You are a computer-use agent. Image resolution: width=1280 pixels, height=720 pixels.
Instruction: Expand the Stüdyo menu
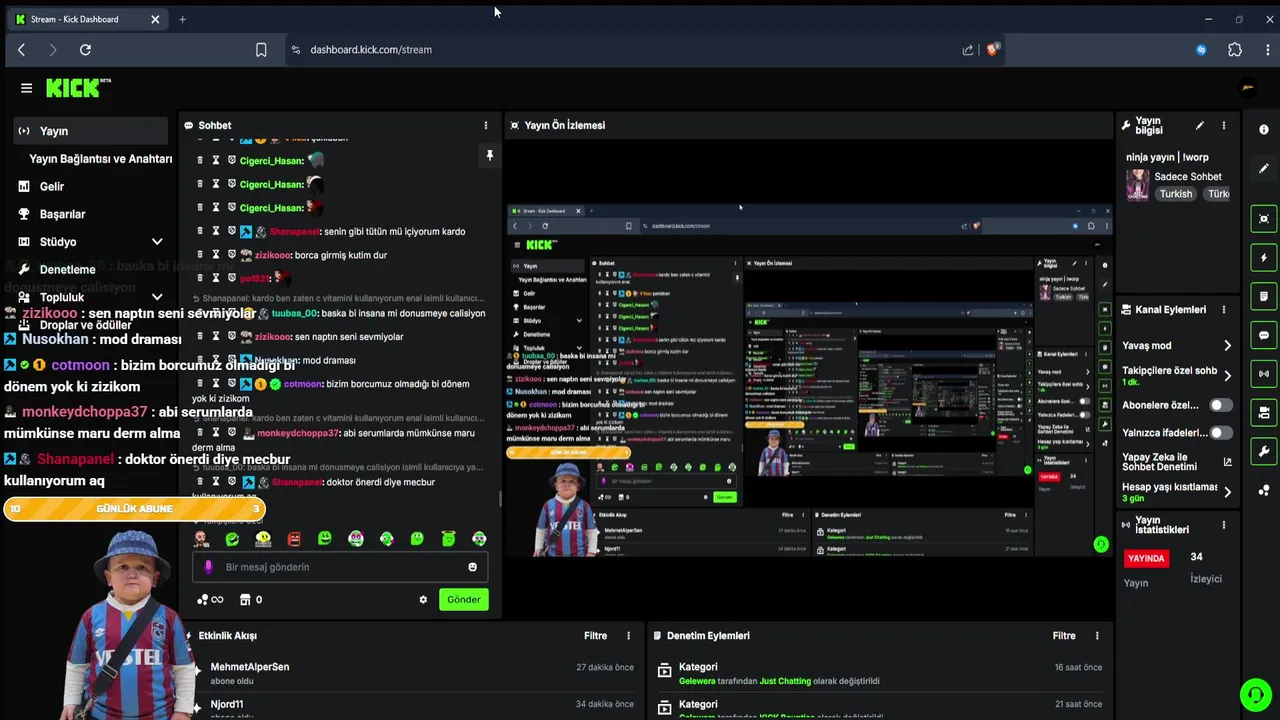157,242
